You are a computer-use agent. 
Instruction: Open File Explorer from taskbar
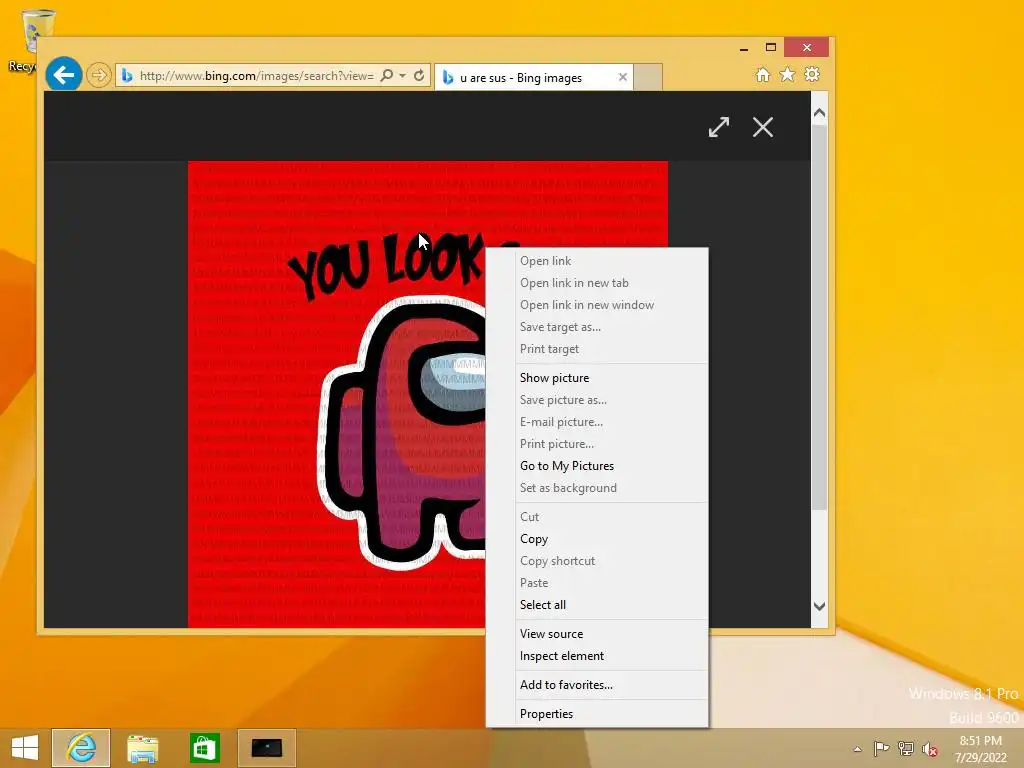[x=142, y=748]
